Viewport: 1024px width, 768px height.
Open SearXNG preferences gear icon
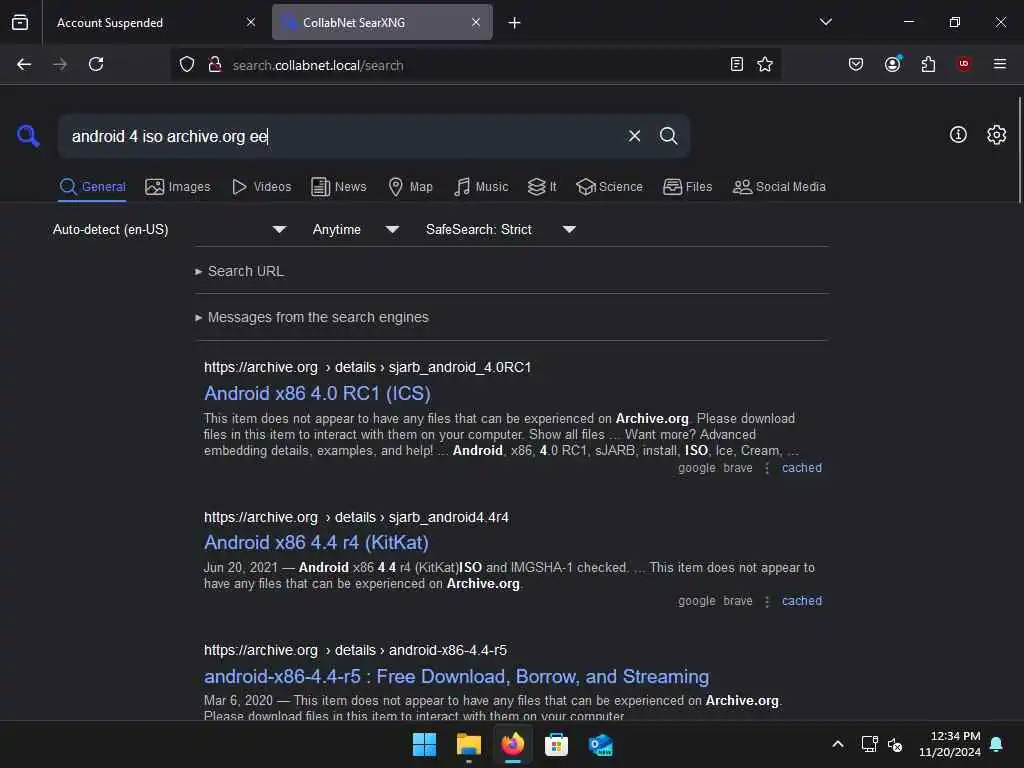(x=996, y=135)
